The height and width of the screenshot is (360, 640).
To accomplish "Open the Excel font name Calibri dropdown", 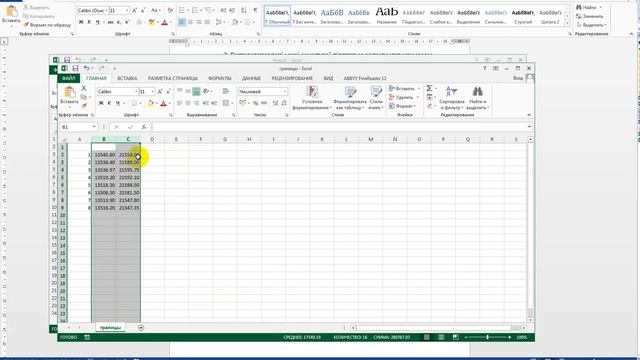I will 136,91.
